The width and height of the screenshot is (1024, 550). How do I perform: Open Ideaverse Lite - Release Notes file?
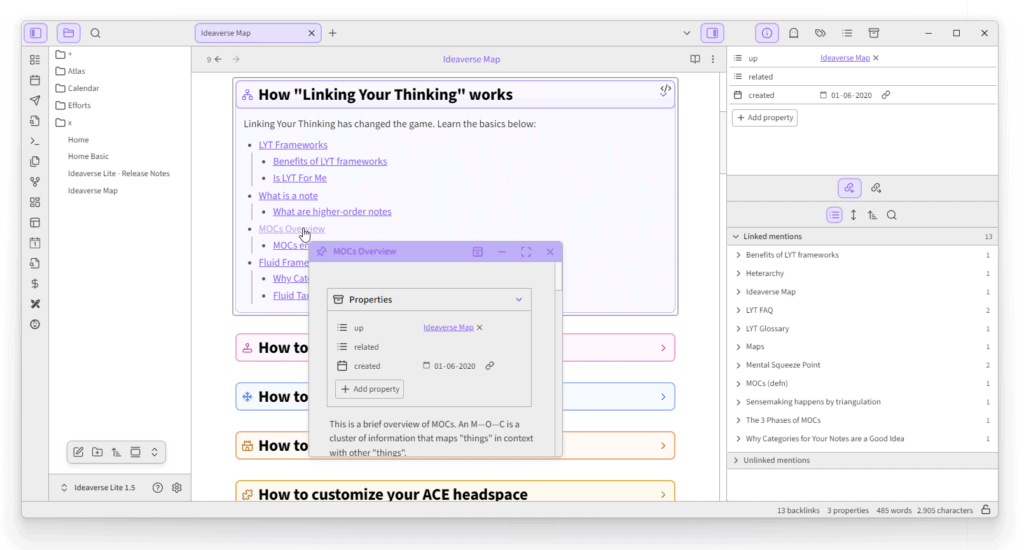pyautogui.click(x=119, y=173)
